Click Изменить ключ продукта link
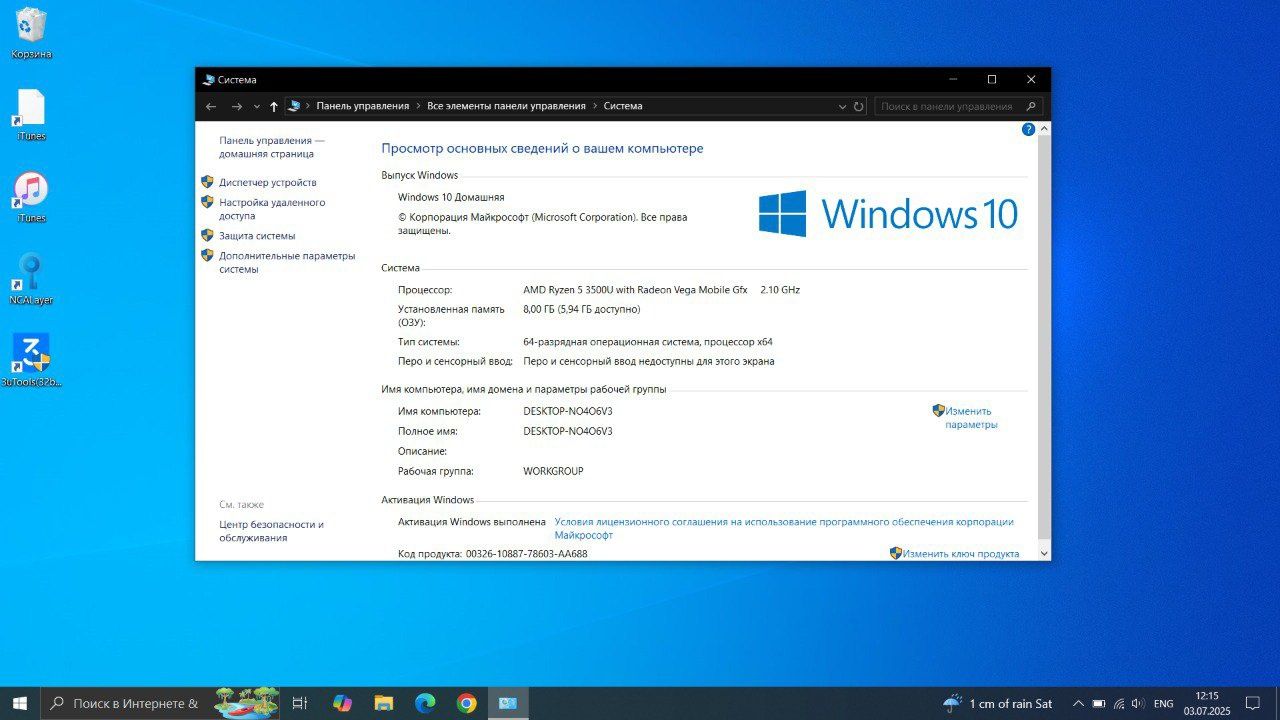Screen dimensions: 1280x720 961,554
